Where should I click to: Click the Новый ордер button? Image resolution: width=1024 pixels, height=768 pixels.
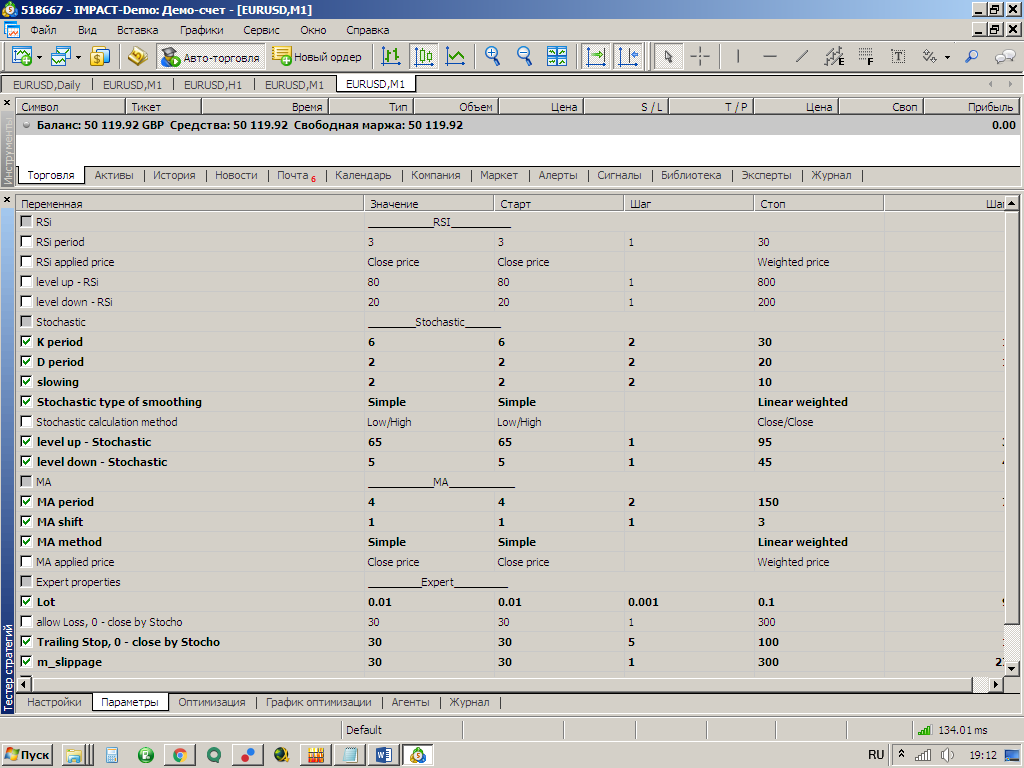pos(317,57)
